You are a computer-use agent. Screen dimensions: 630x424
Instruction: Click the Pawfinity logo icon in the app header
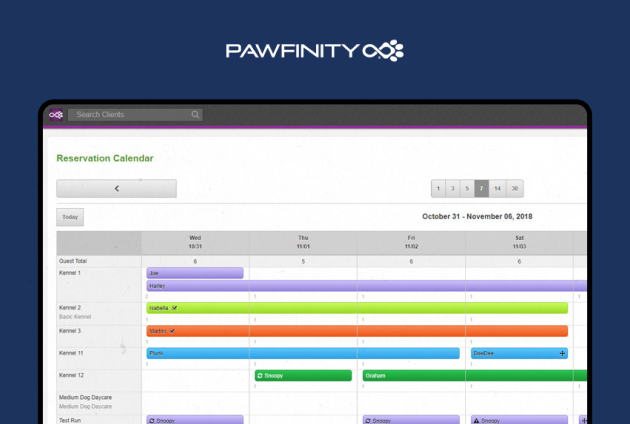[x=56, y=115]
